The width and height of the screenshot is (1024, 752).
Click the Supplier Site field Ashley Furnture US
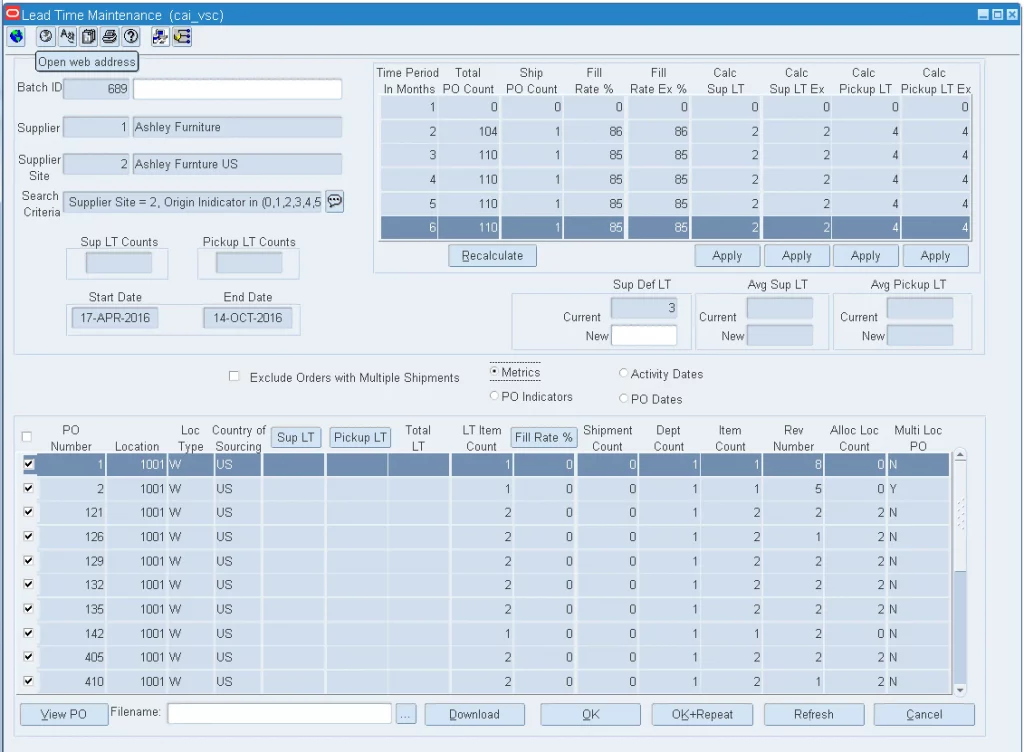[237, 164]
